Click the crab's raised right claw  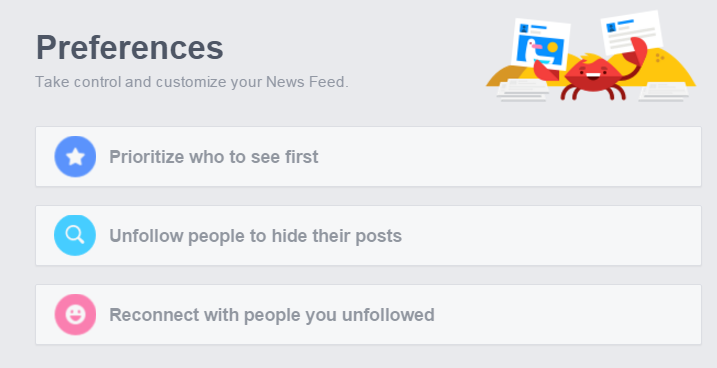click(637, 52)
